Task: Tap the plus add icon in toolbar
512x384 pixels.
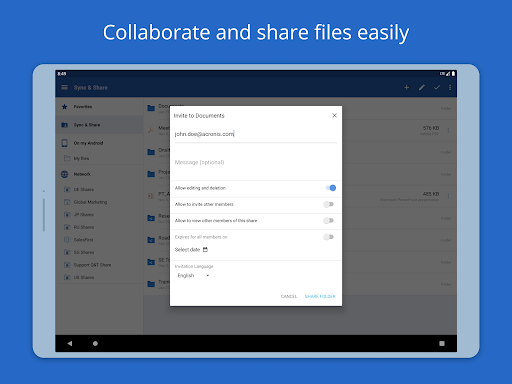Action: (406, 87)
